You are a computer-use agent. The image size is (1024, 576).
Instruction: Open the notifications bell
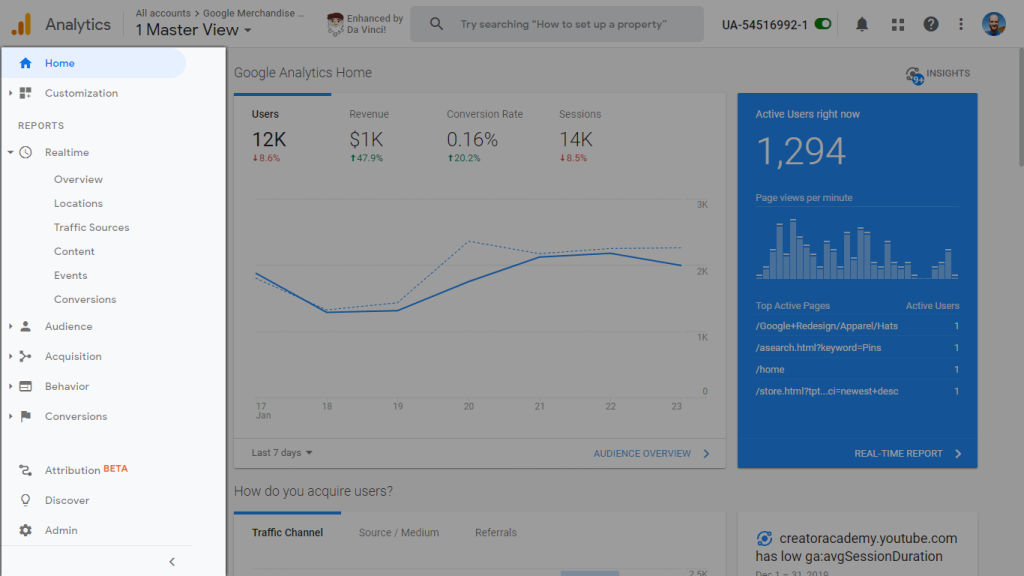click(862, 24)
